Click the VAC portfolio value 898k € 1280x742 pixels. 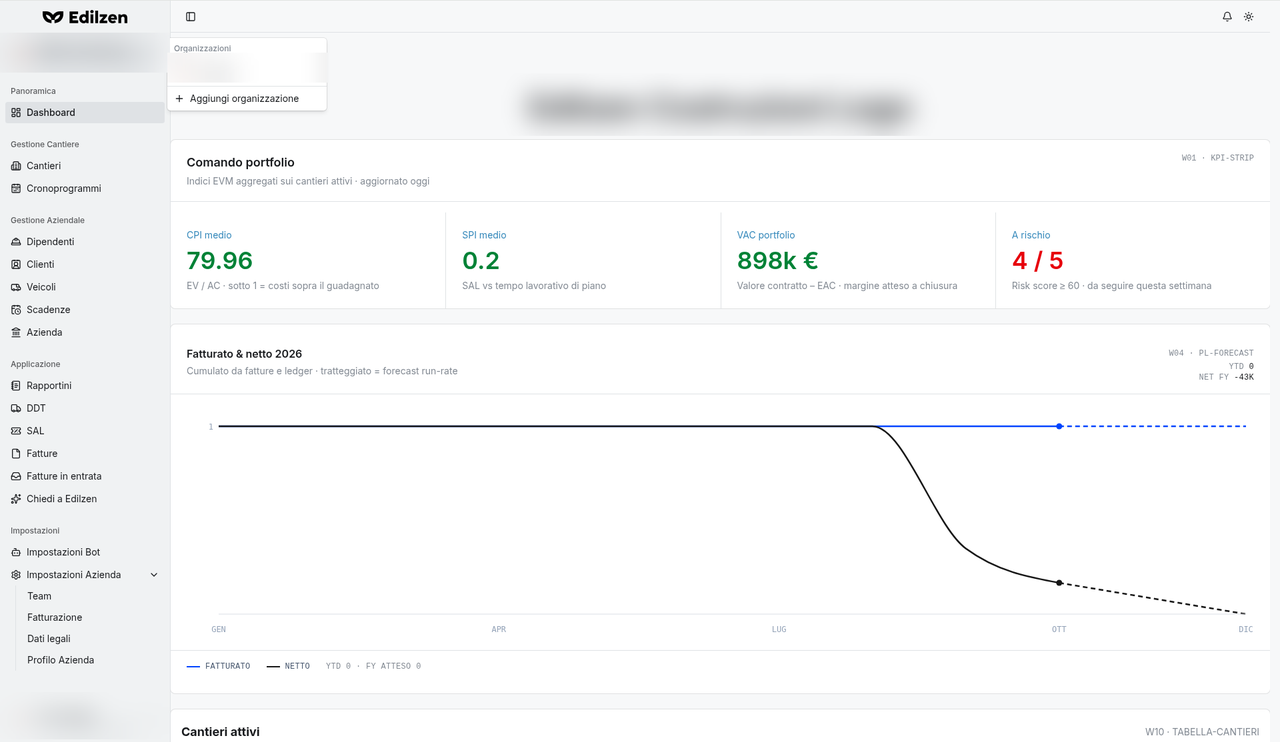tap(778, 261)
